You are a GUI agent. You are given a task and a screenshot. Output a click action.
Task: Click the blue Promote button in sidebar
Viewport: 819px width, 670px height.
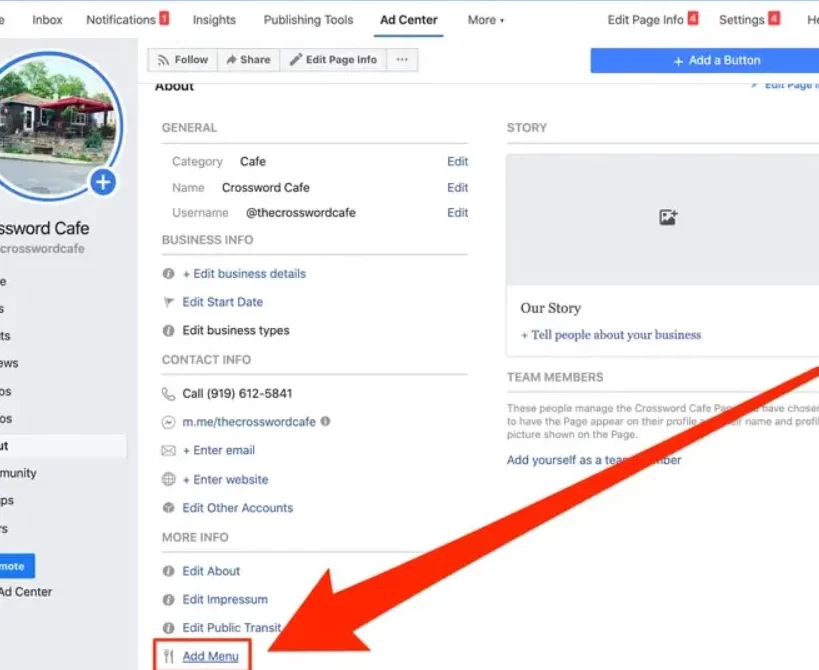pyautogui.click(x=17, y=566)
